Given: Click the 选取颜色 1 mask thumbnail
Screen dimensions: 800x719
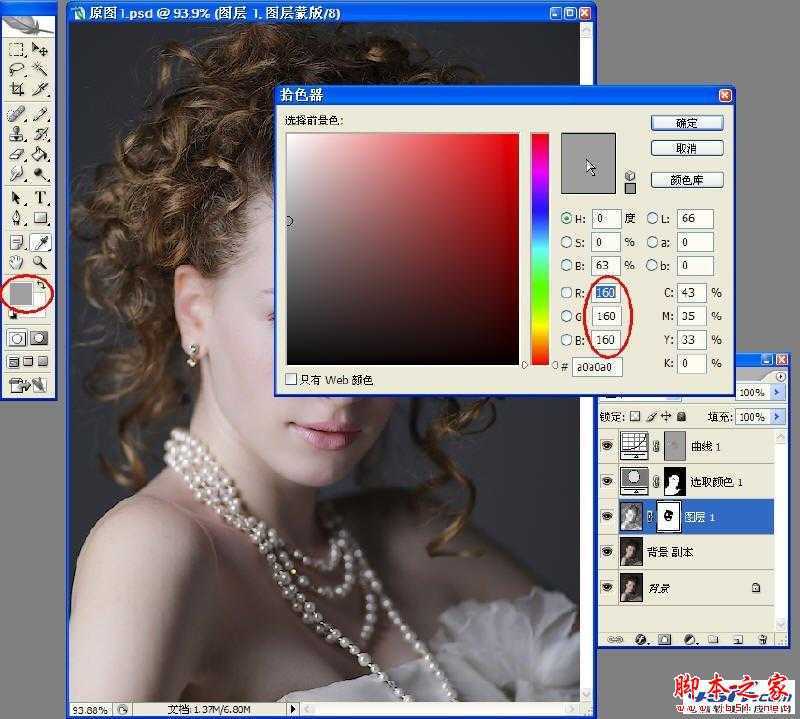Looking at the screenshot, I should click(674, 481).
